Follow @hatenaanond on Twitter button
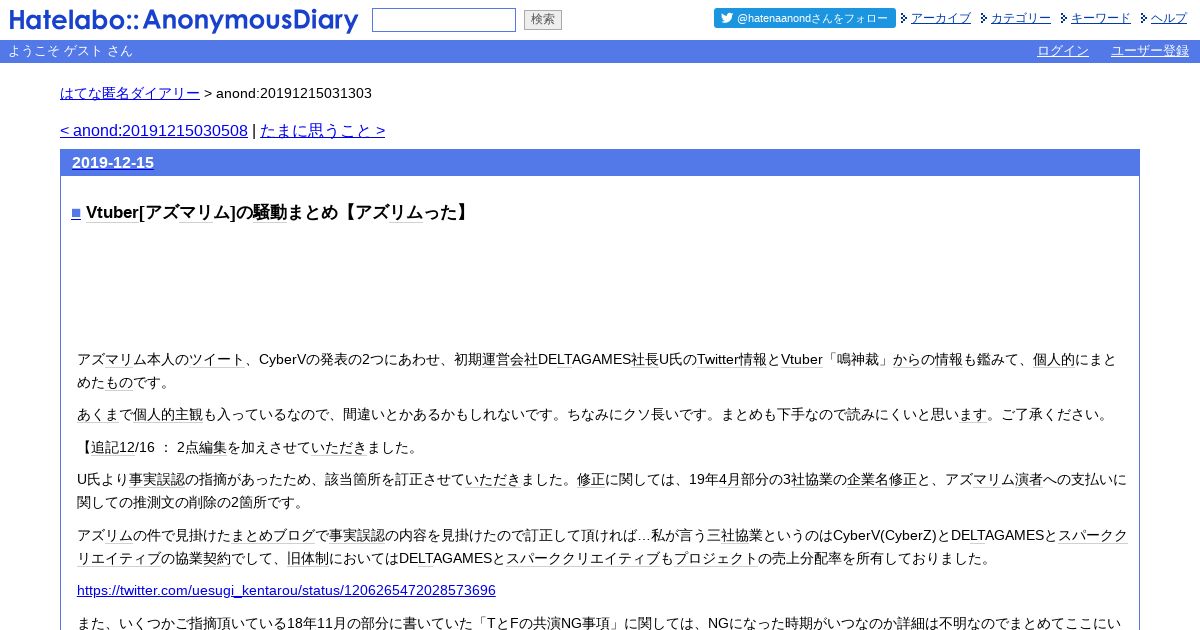The image size is (1200, 630). [x=805, y=18]
